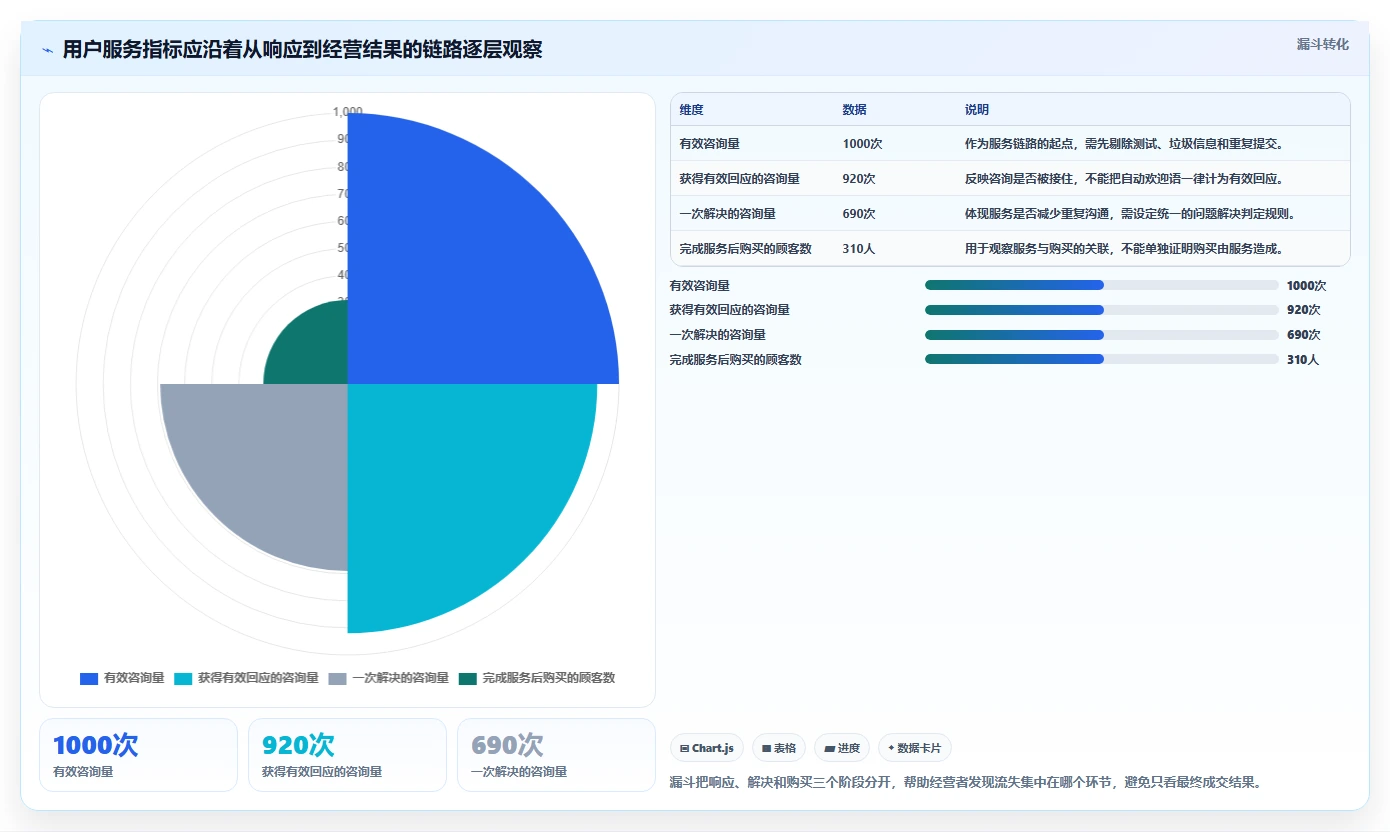
Task: Click the 获得有效回应的咨询量 progress bar
Action: tap(1102, 310)
